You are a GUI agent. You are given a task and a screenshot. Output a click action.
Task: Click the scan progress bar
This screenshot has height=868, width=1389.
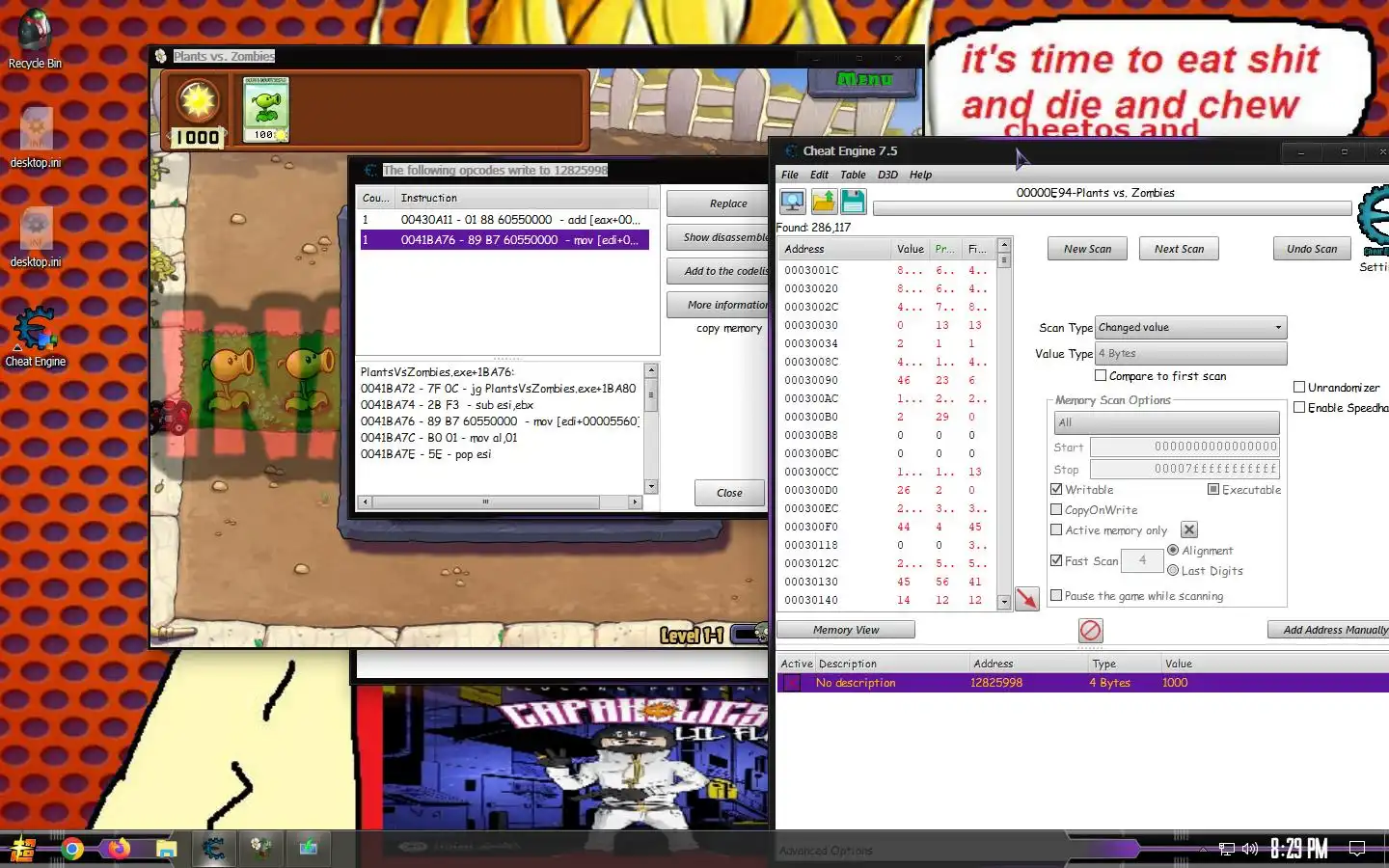1111,208
